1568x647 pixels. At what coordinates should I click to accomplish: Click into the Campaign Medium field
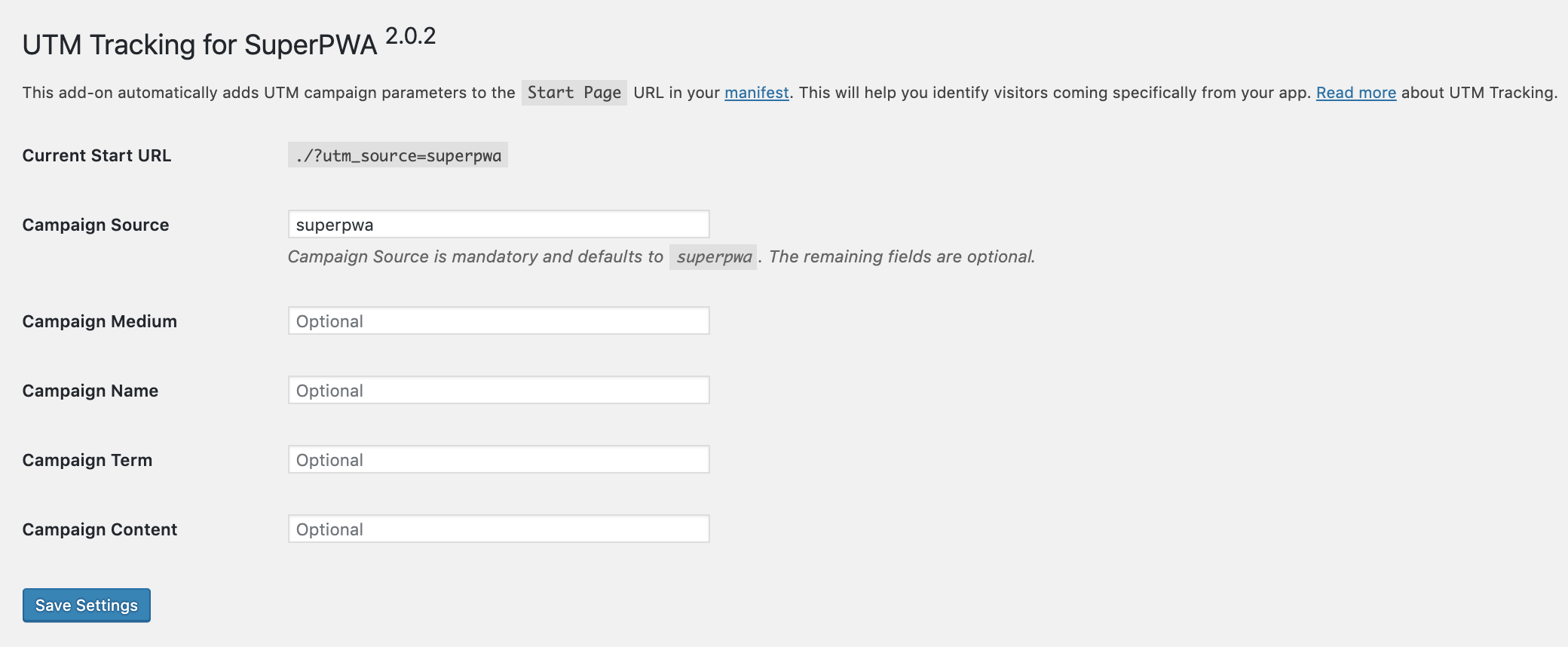tap(498, 321)
